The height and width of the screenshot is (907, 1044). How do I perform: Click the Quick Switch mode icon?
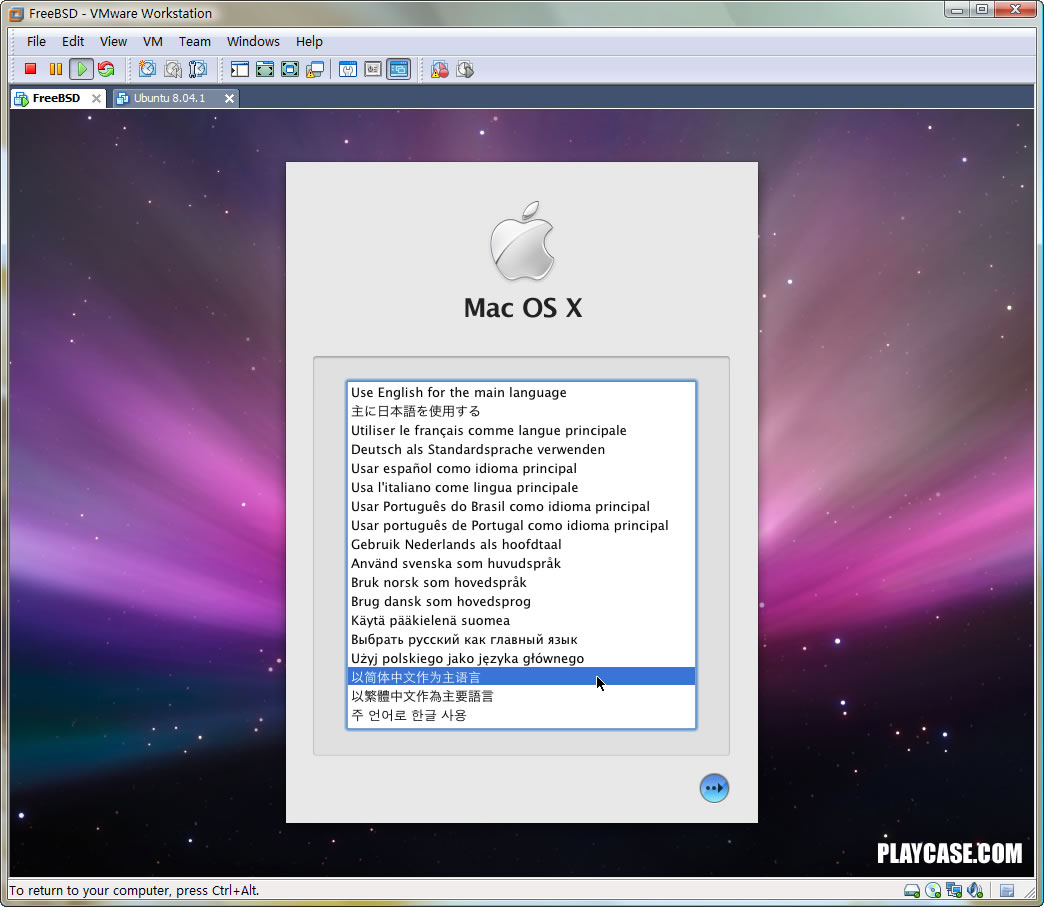(265, 69)
